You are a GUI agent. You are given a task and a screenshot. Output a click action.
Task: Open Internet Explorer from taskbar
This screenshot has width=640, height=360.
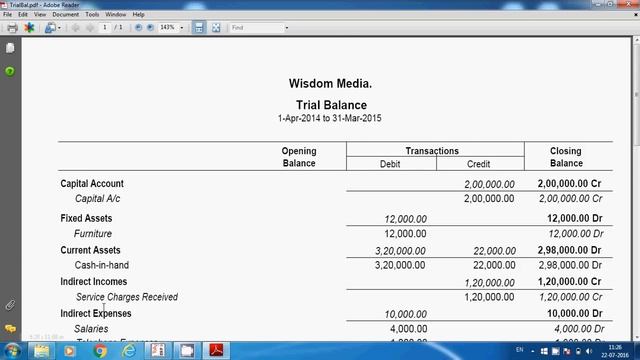[129, 351]
